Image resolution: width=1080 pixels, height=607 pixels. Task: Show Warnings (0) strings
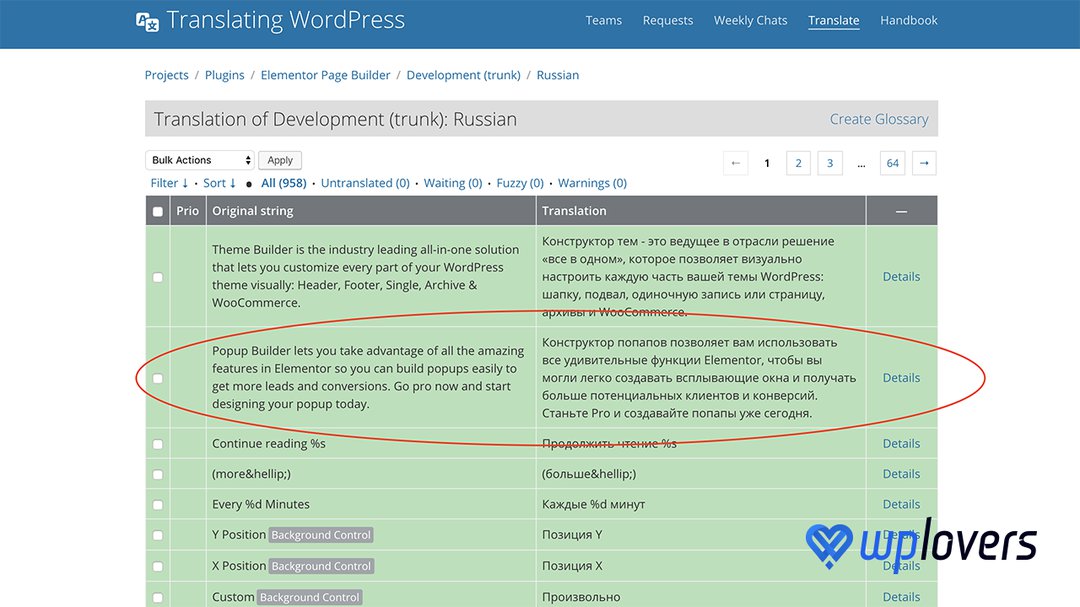tap(592, 183)
